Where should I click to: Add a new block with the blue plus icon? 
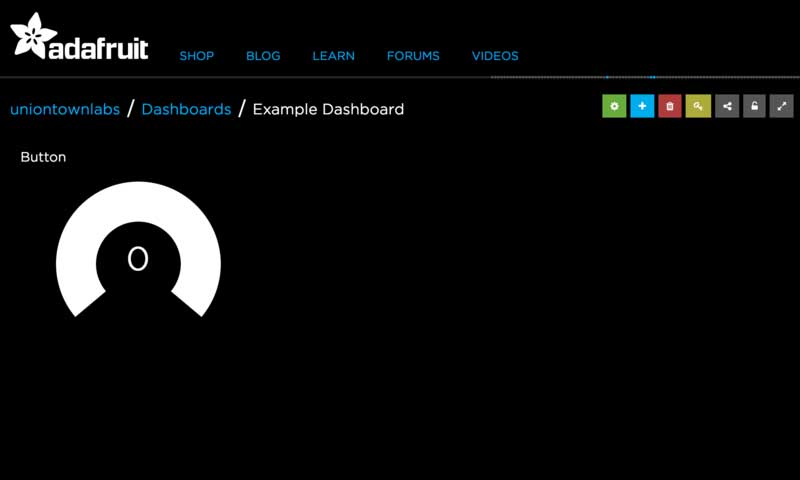point(642,106)
